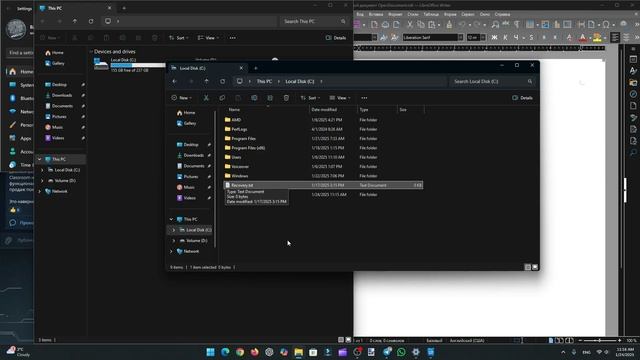
Task: Rename the selected file via toolbar icon
Action: click(254, 98)
